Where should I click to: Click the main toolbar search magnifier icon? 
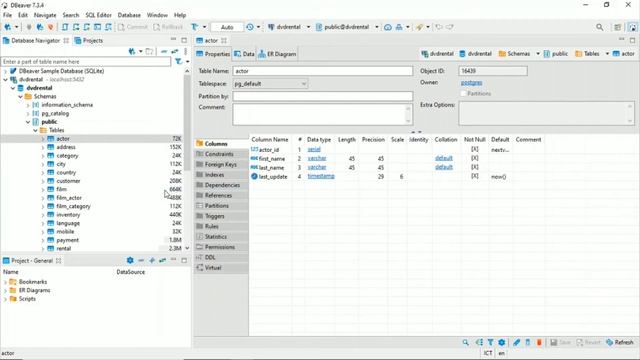600,27
